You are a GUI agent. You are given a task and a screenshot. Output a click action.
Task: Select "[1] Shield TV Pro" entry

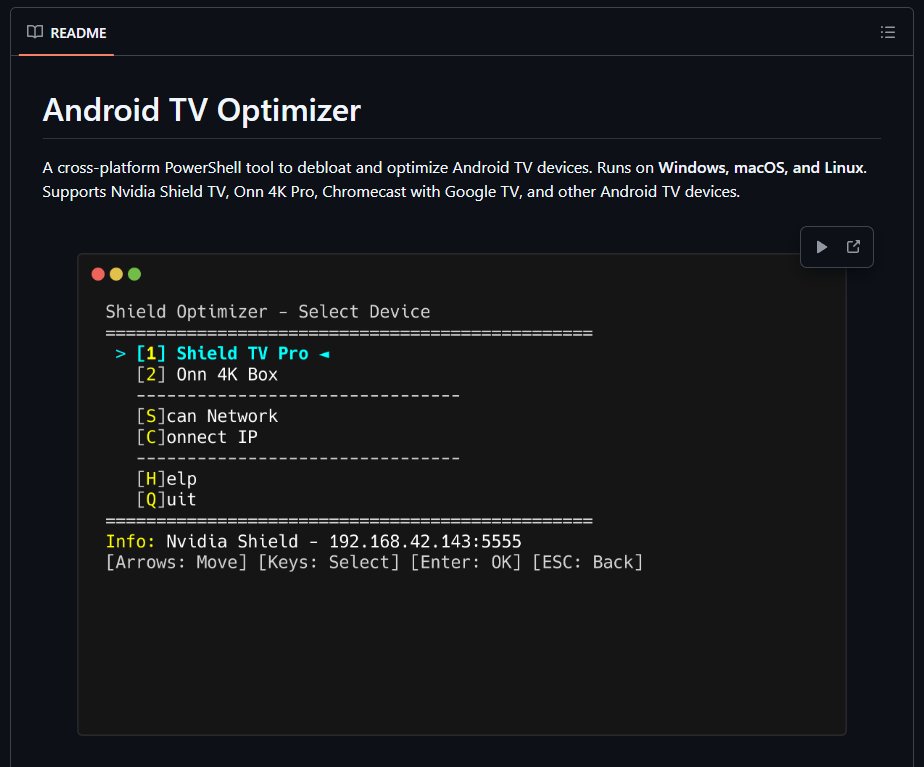coord(222,353)
